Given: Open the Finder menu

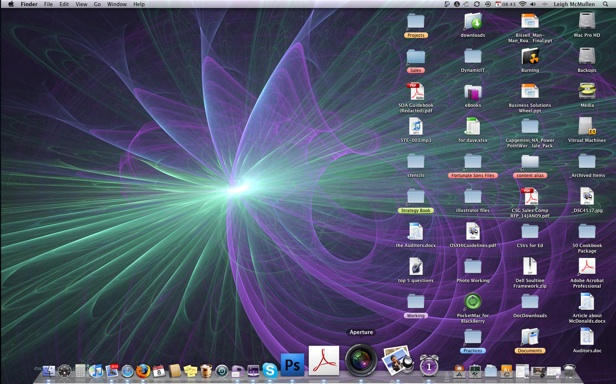Looking at the screenshot, I should 29,4.
